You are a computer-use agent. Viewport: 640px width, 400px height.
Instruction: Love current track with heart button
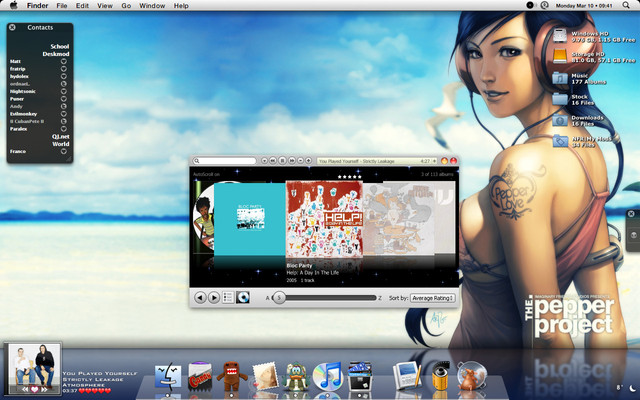[x=34, y=389]
